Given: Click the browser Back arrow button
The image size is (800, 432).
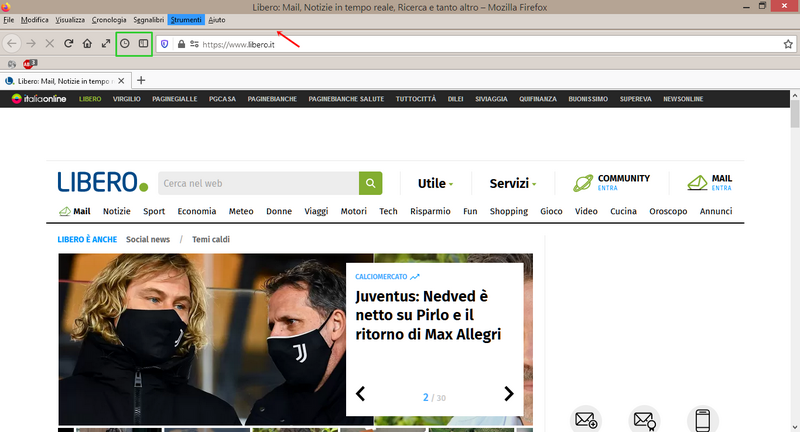Looking at the screenshot, I should pyautogui.click(x=12, y=44).
